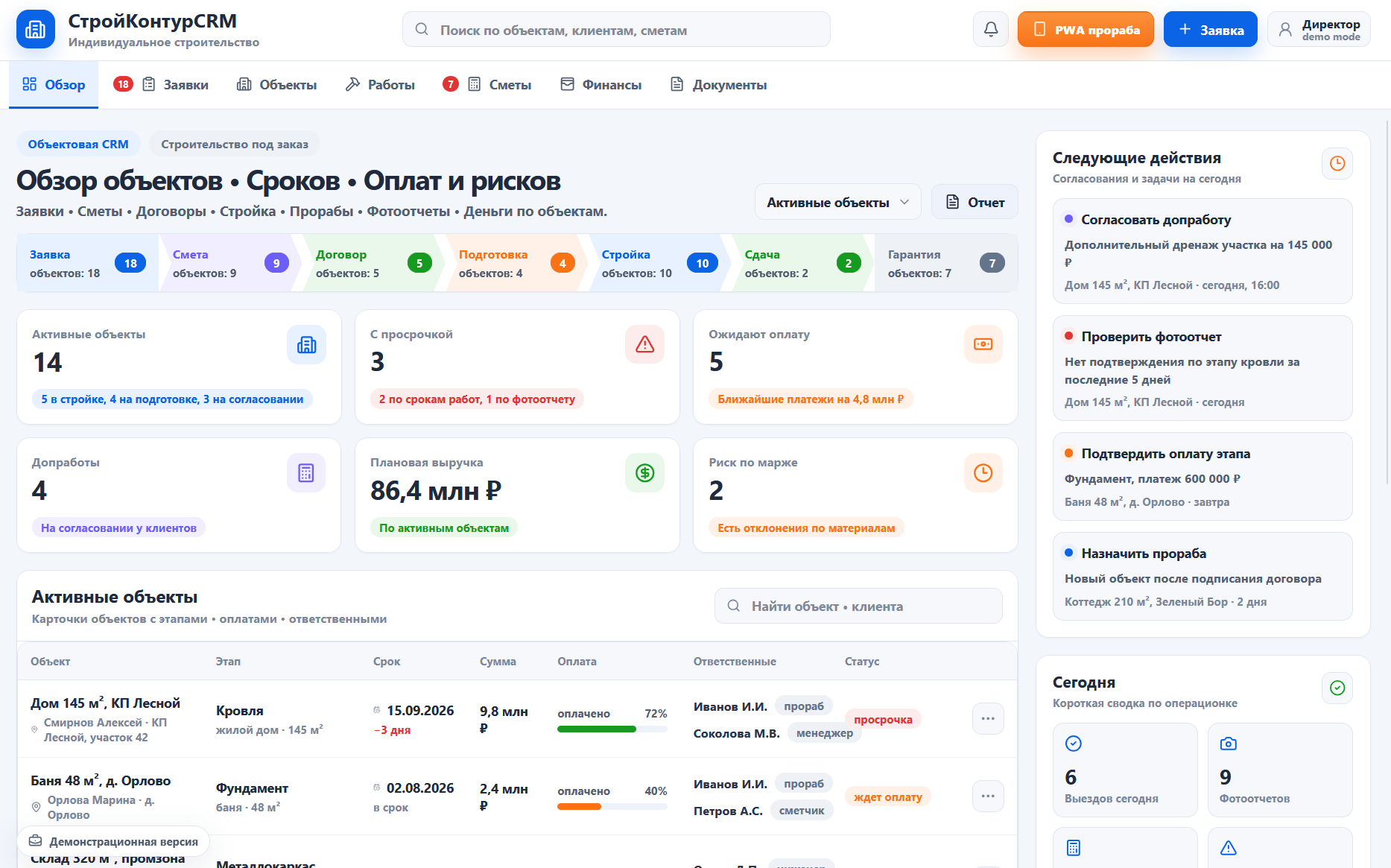The image size is (1391, 868).
Task: Open the Проверить фотоотчет action card
Action: pyautogui.click(x=1203, y=368)
